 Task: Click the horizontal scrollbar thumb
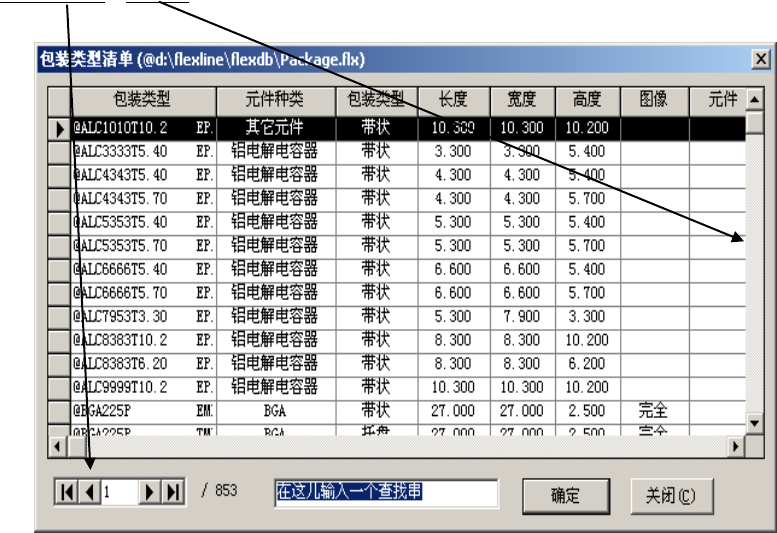coord(77,446)
